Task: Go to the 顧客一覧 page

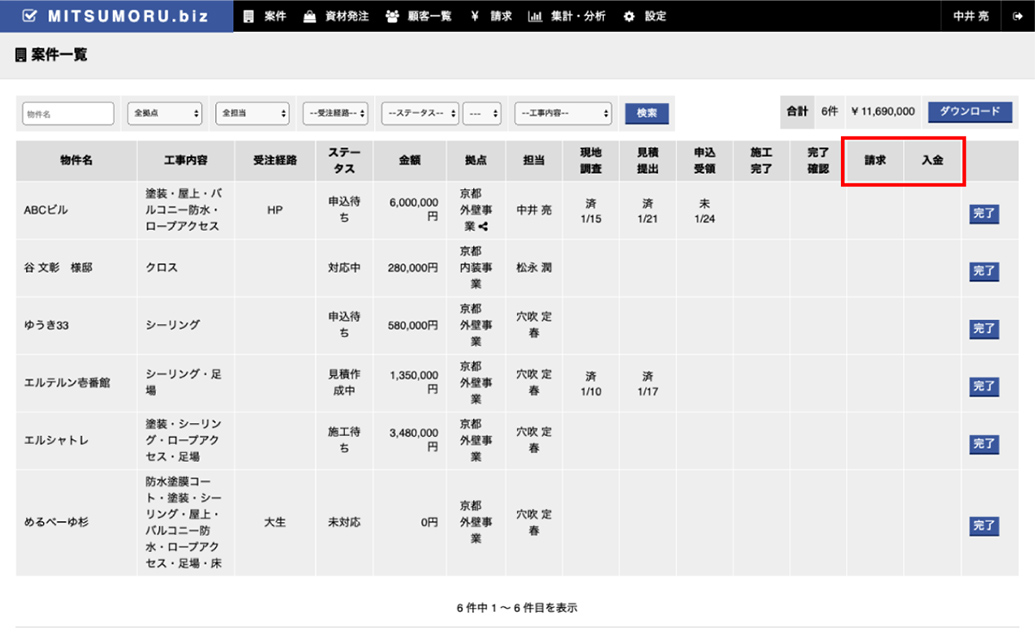Action: tap(419, 16)
